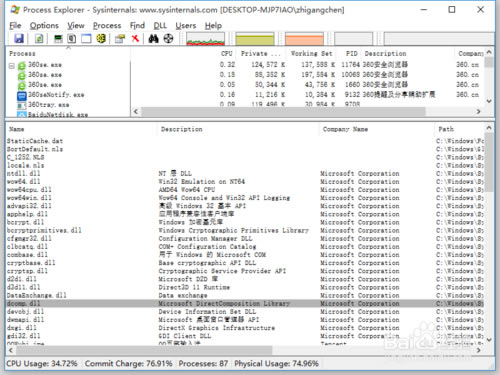Click upper pane scroll down arrow
The height and width of the screenshot is (375, 500).
click(x=489, y=101)
